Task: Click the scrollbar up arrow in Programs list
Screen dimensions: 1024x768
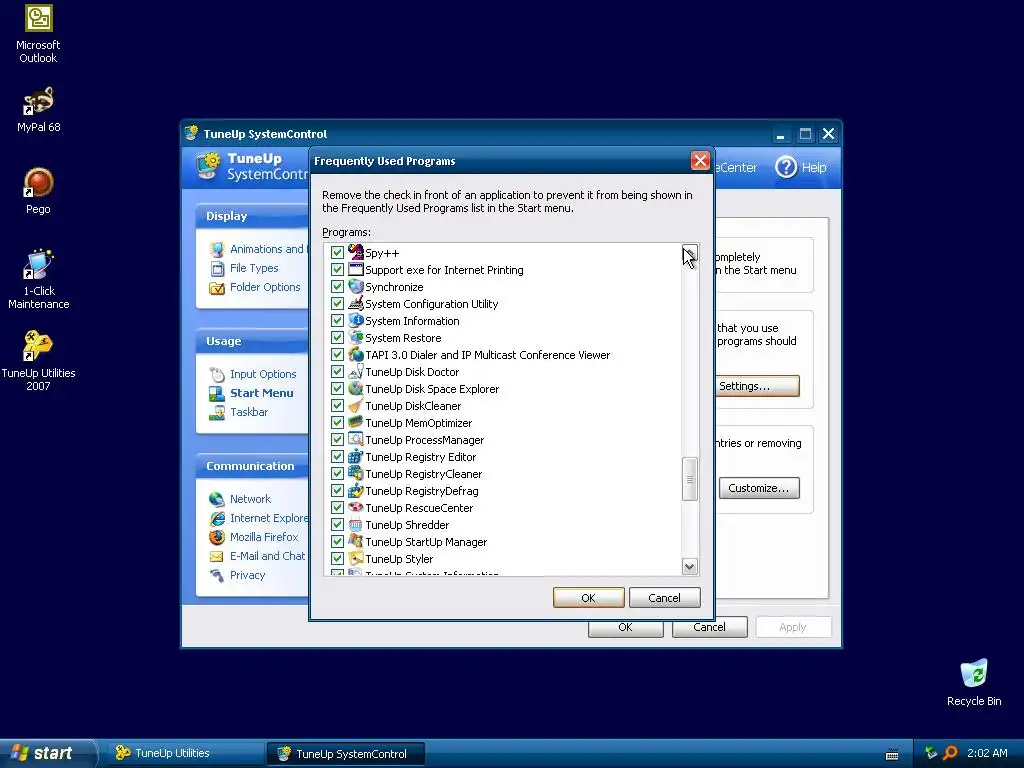Action: (690, 253)
